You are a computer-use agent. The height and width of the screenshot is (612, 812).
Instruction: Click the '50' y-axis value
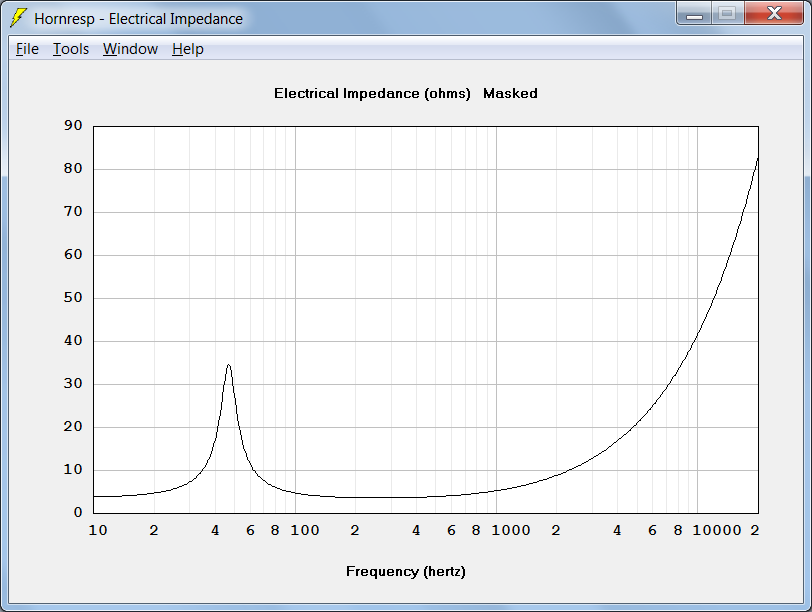[x=73, y=297]
